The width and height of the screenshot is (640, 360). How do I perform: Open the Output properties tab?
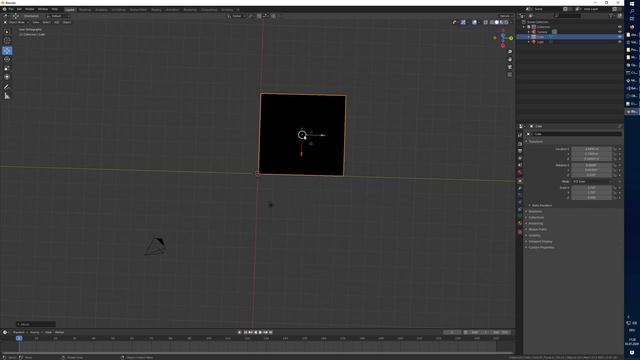click(x=520, y=151)
